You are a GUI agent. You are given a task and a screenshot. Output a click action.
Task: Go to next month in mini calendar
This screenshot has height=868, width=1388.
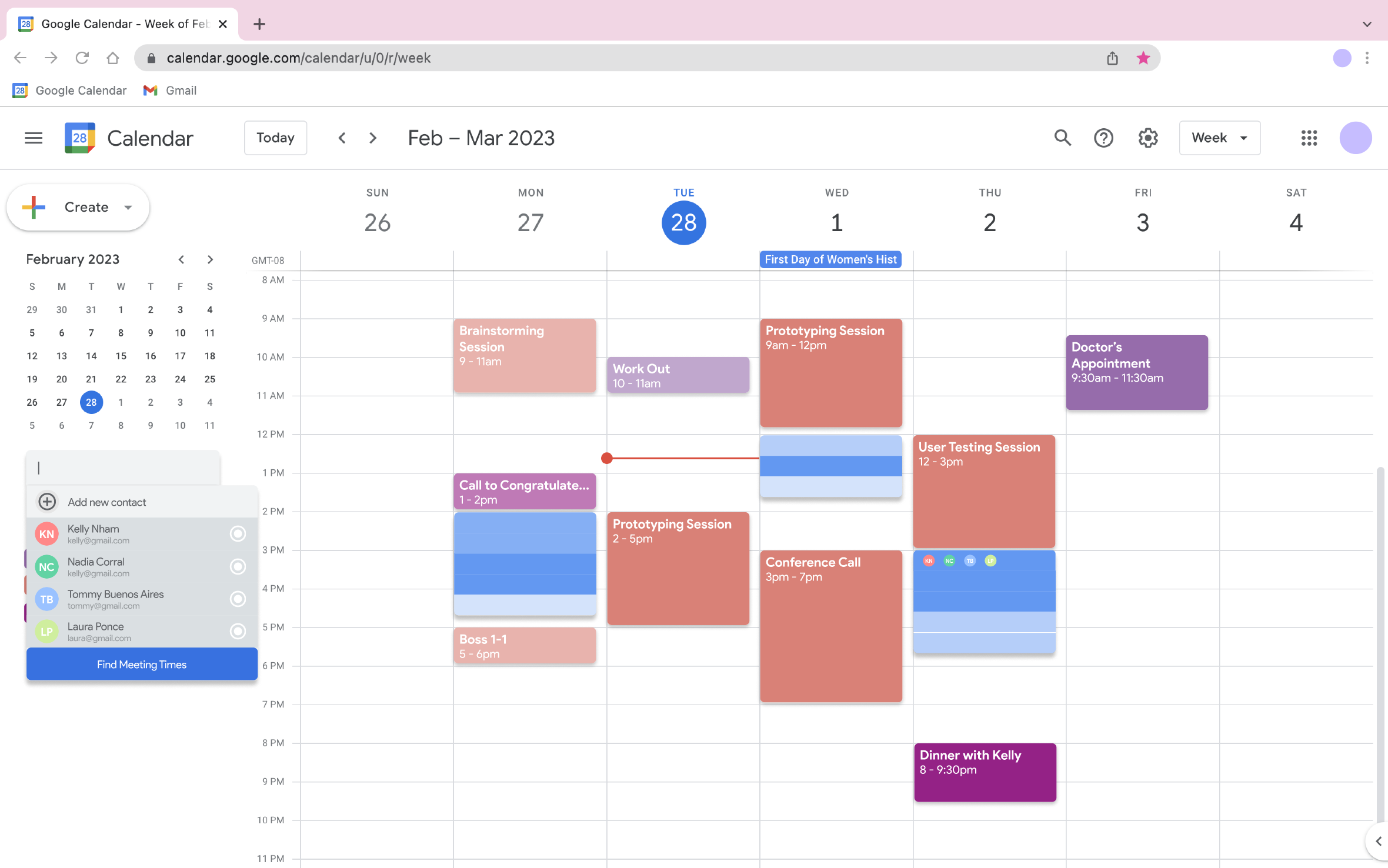210,259
